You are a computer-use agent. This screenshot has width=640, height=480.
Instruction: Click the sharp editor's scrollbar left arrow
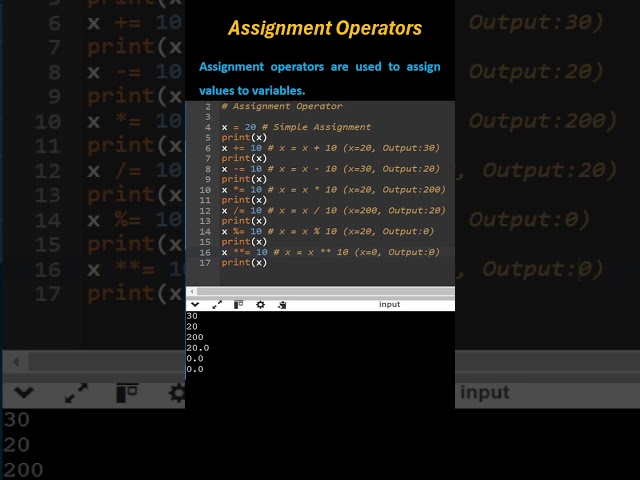191,291
